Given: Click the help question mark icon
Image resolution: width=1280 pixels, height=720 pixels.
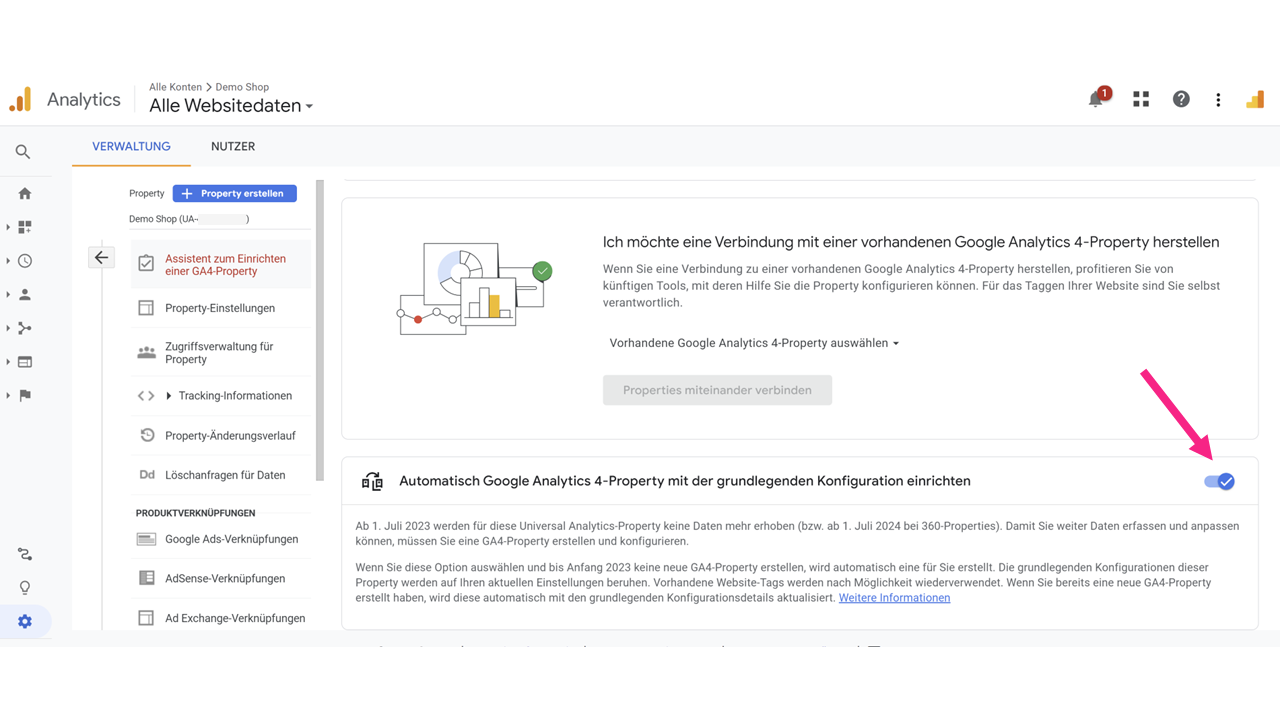Looking at the screenshot, I should point(1181,99).
